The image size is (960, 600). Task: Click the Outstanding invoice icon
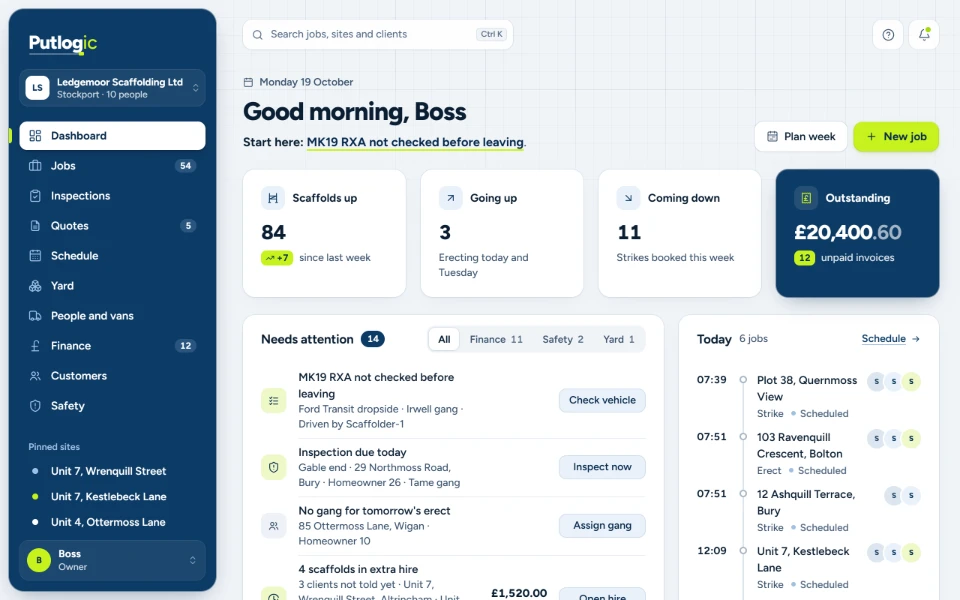point(806,198)
